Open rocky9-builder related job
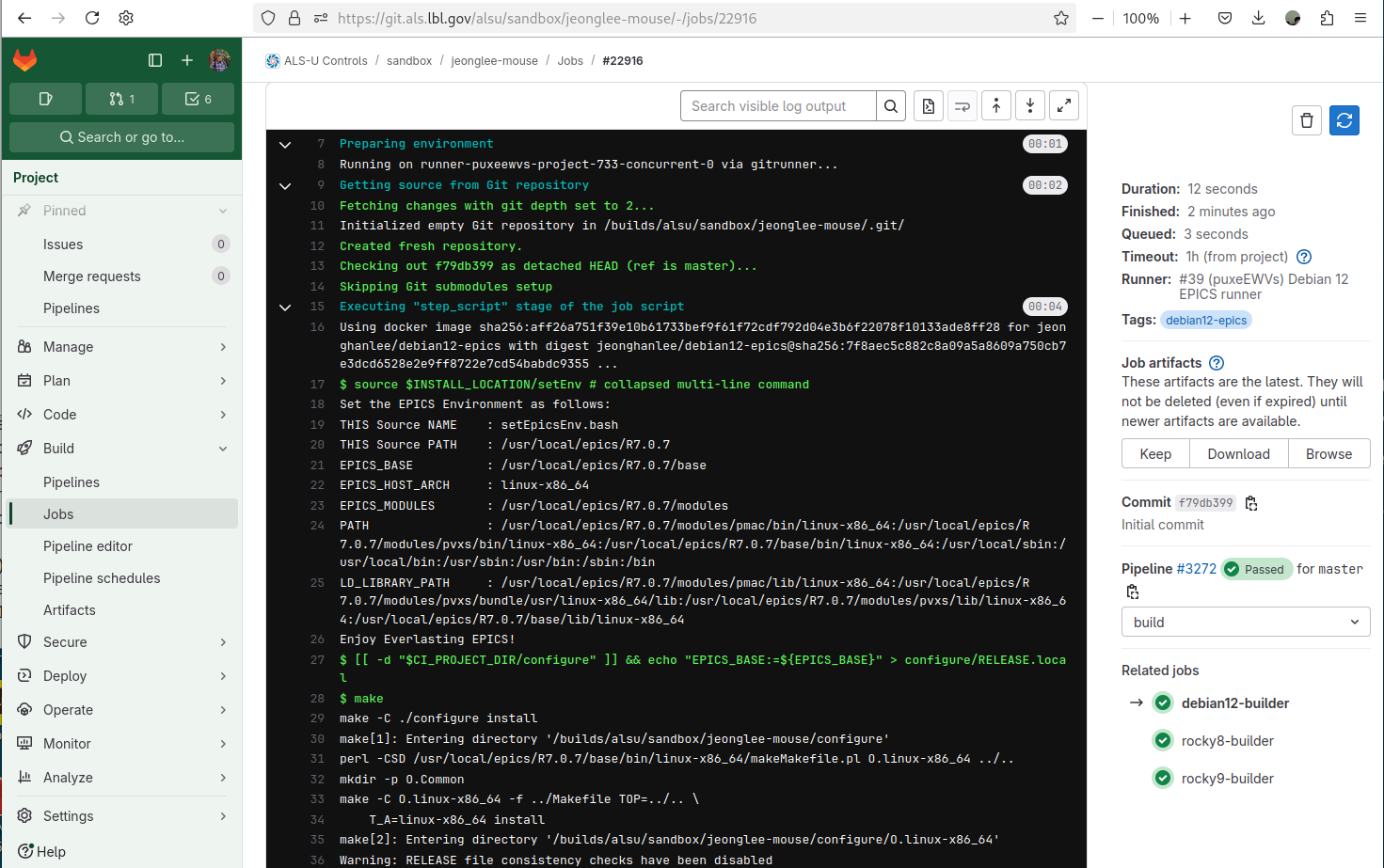Viewport: 1384px width, 868px height. [1227, 779]
